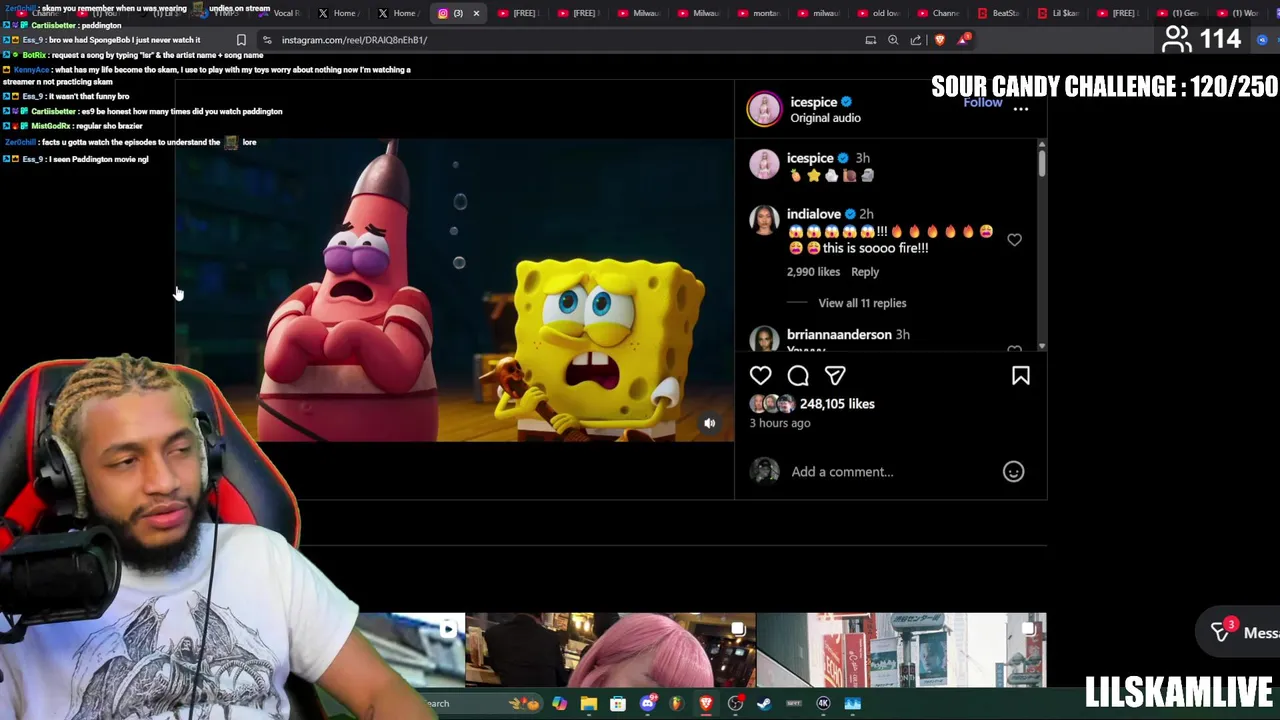Save the reel with the bookmark icon
The height and width of the screenshot is (720, 1280).
click(1021, 376)
